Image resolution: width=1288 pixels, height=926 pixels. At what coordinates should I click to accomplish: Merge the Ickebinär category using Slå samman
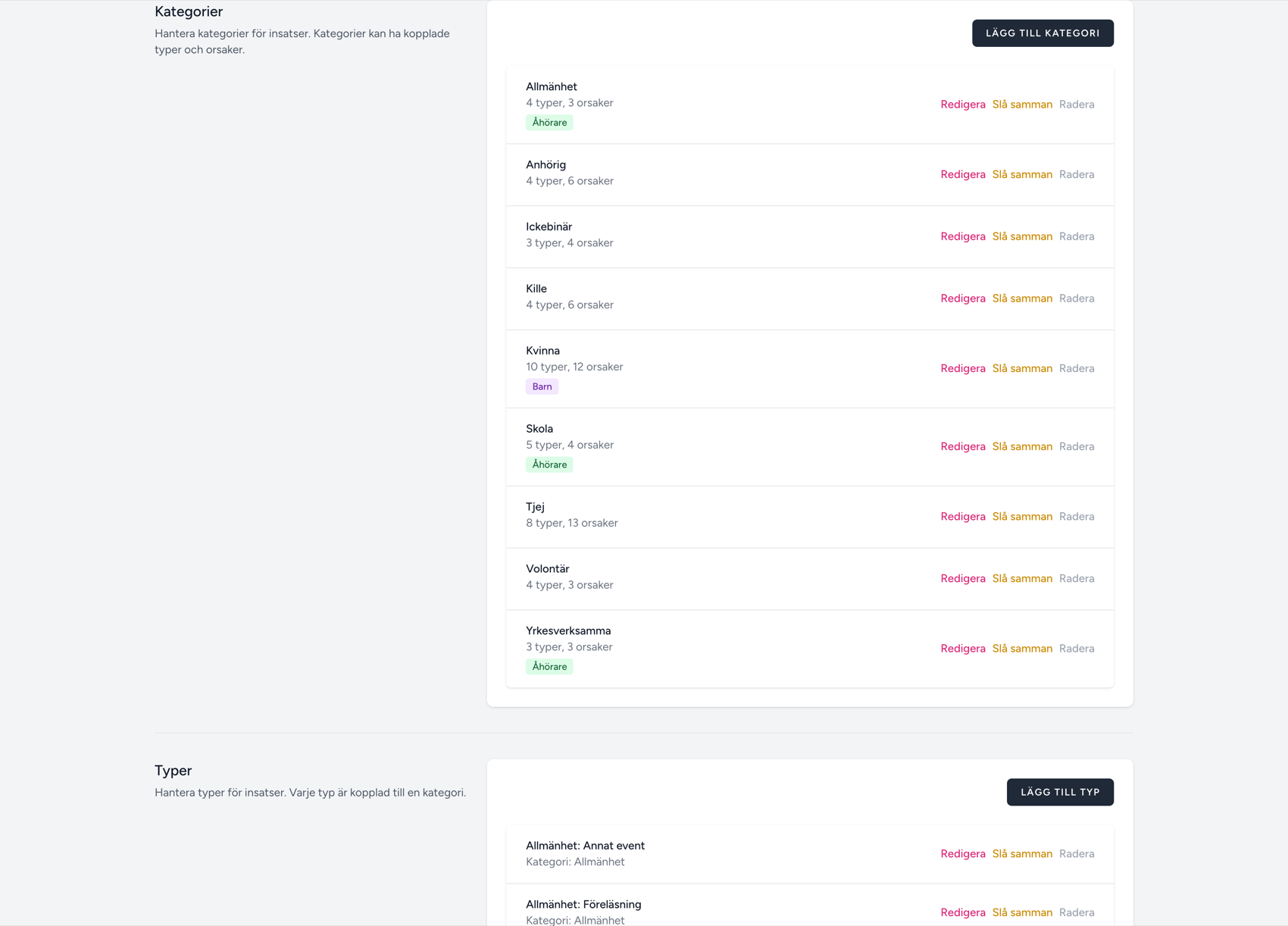coord(1022,236)
